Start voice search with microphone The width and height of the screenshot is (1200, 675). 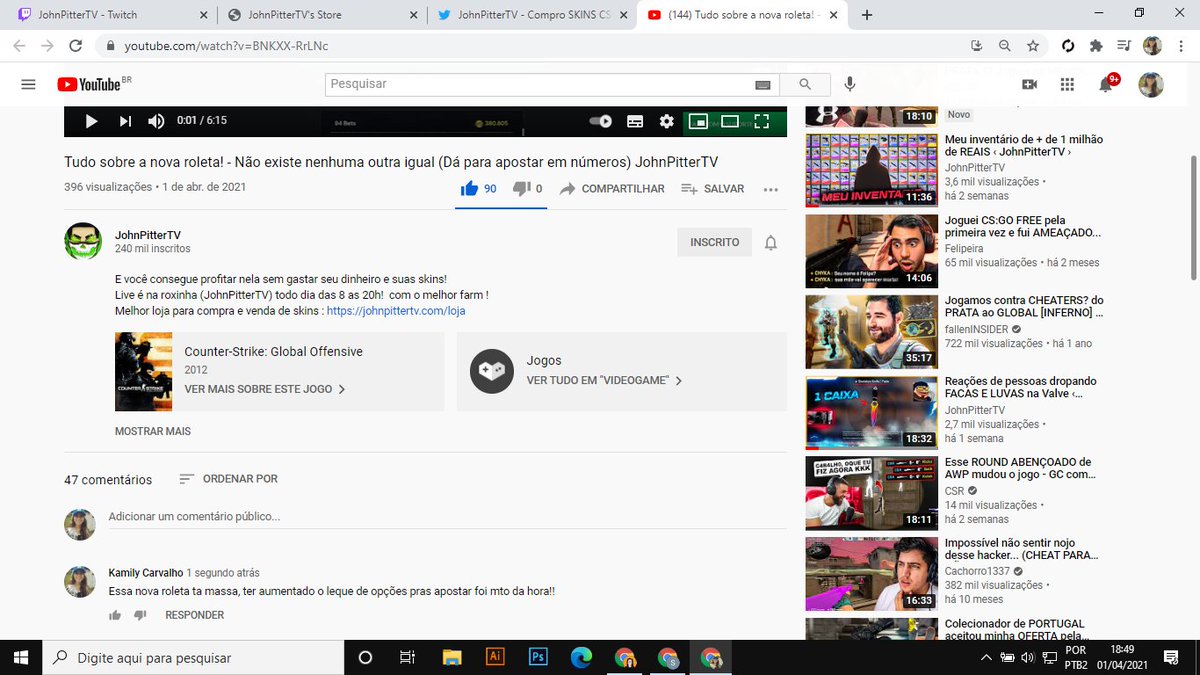[850, 85]
